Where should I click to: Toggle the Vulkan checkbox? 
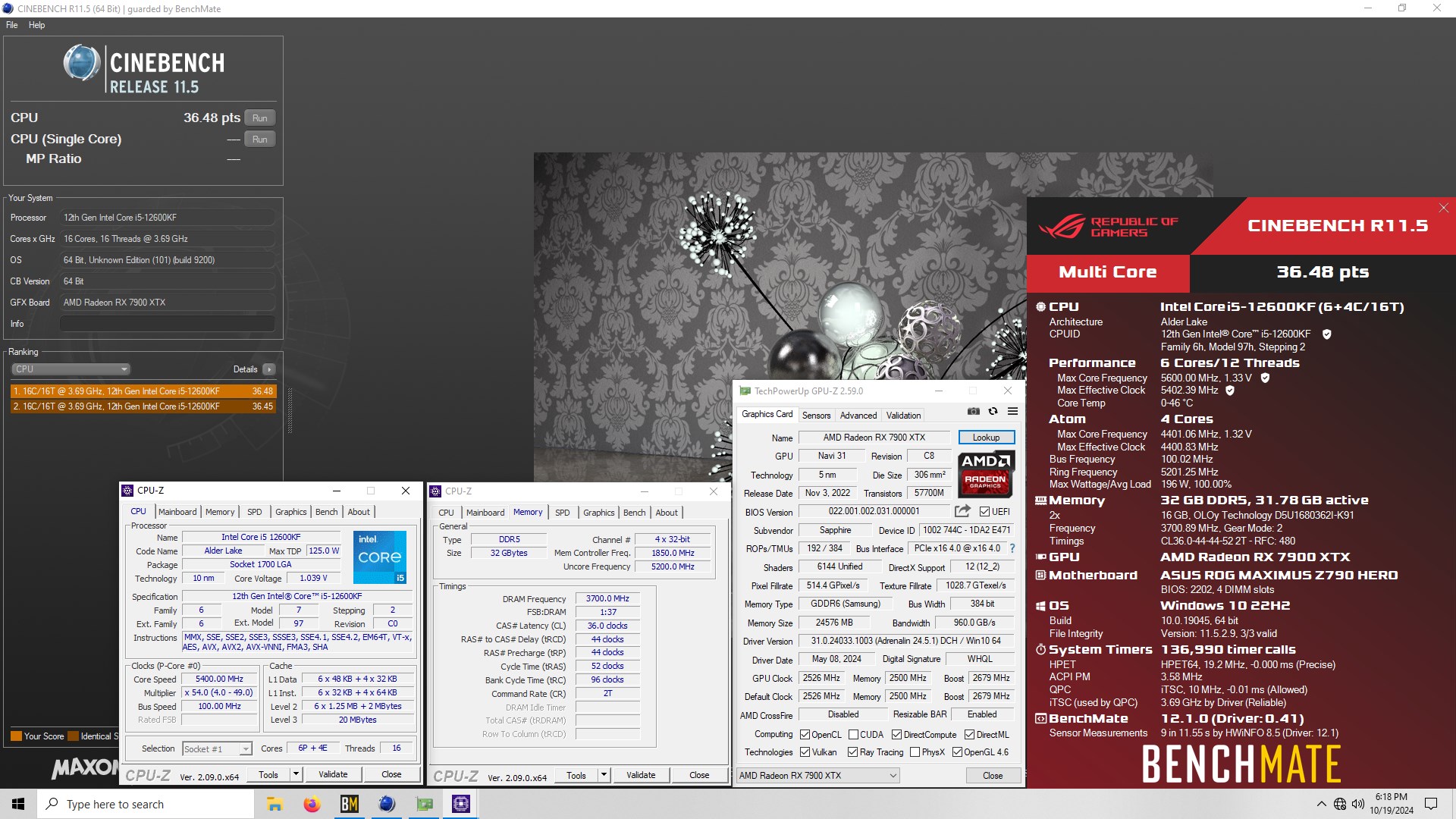click(805, 752)
